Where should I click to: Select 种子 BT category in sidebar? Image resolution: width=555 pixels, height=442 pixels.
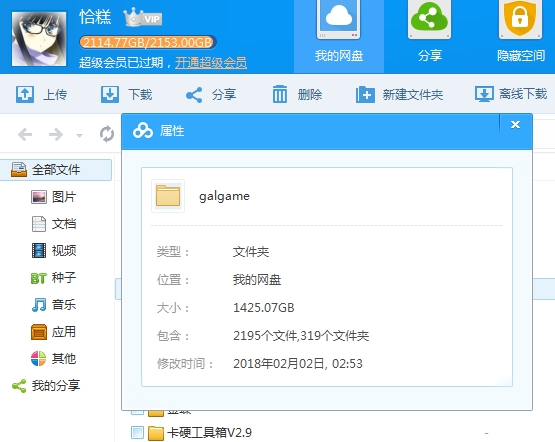(x=53, y=277)
